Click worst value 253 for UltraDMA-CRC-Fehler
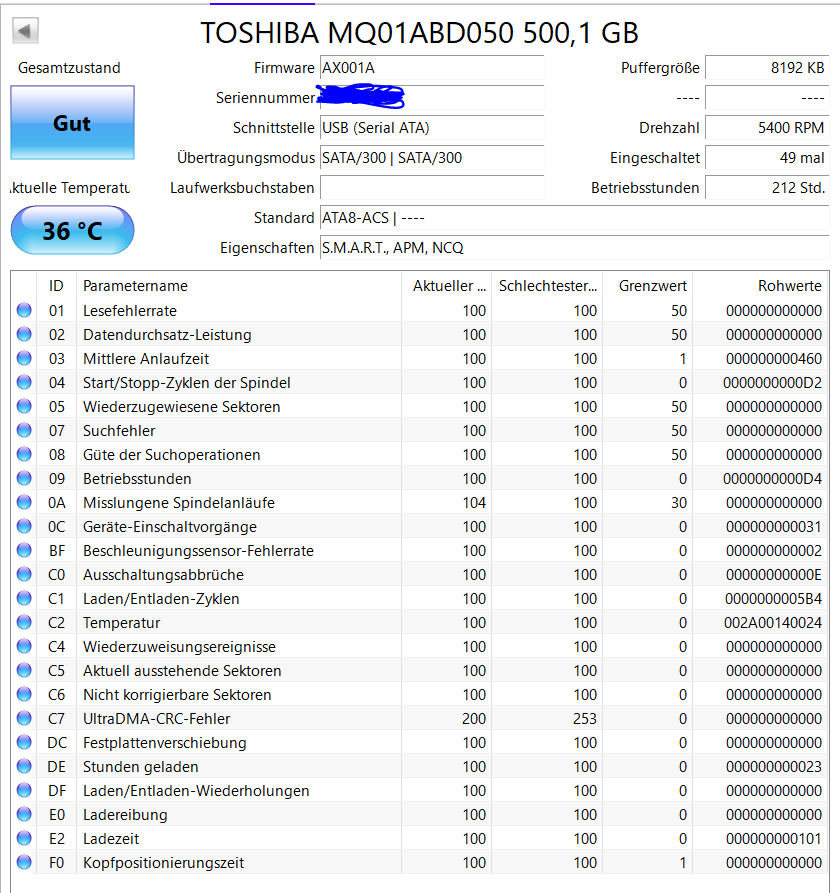This screenshot has width=840, height=893. point(584,719)
